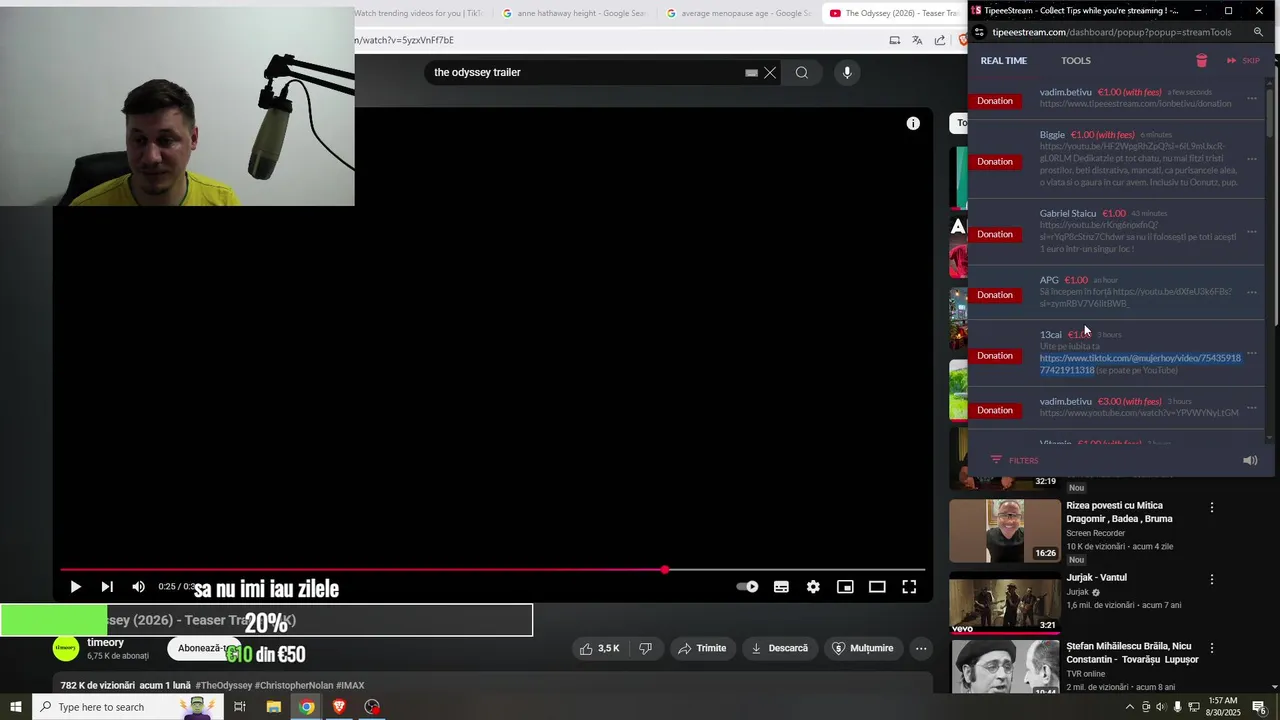Open the player settings gear
1280x720 pixels.
[813, 587]
